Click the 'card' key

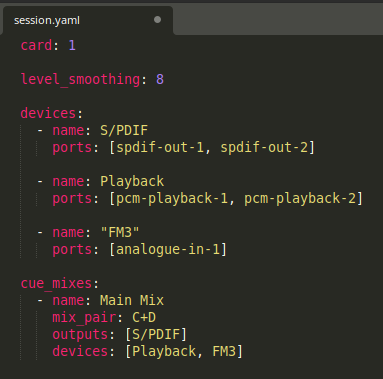click(x=36, y=45)
